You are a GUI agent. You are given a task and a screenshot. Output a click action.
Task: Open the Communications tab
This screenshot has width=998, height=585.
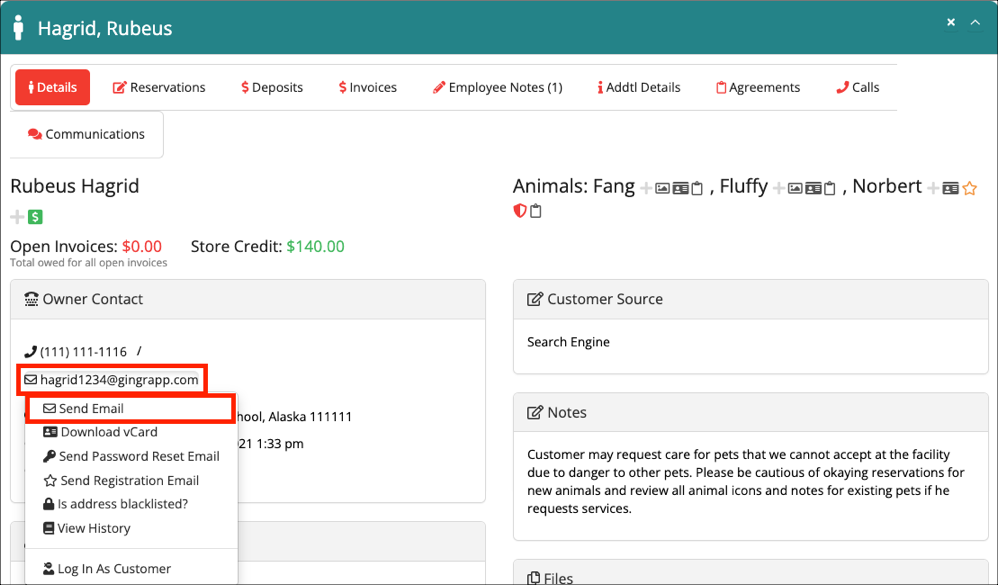(87, 134)
